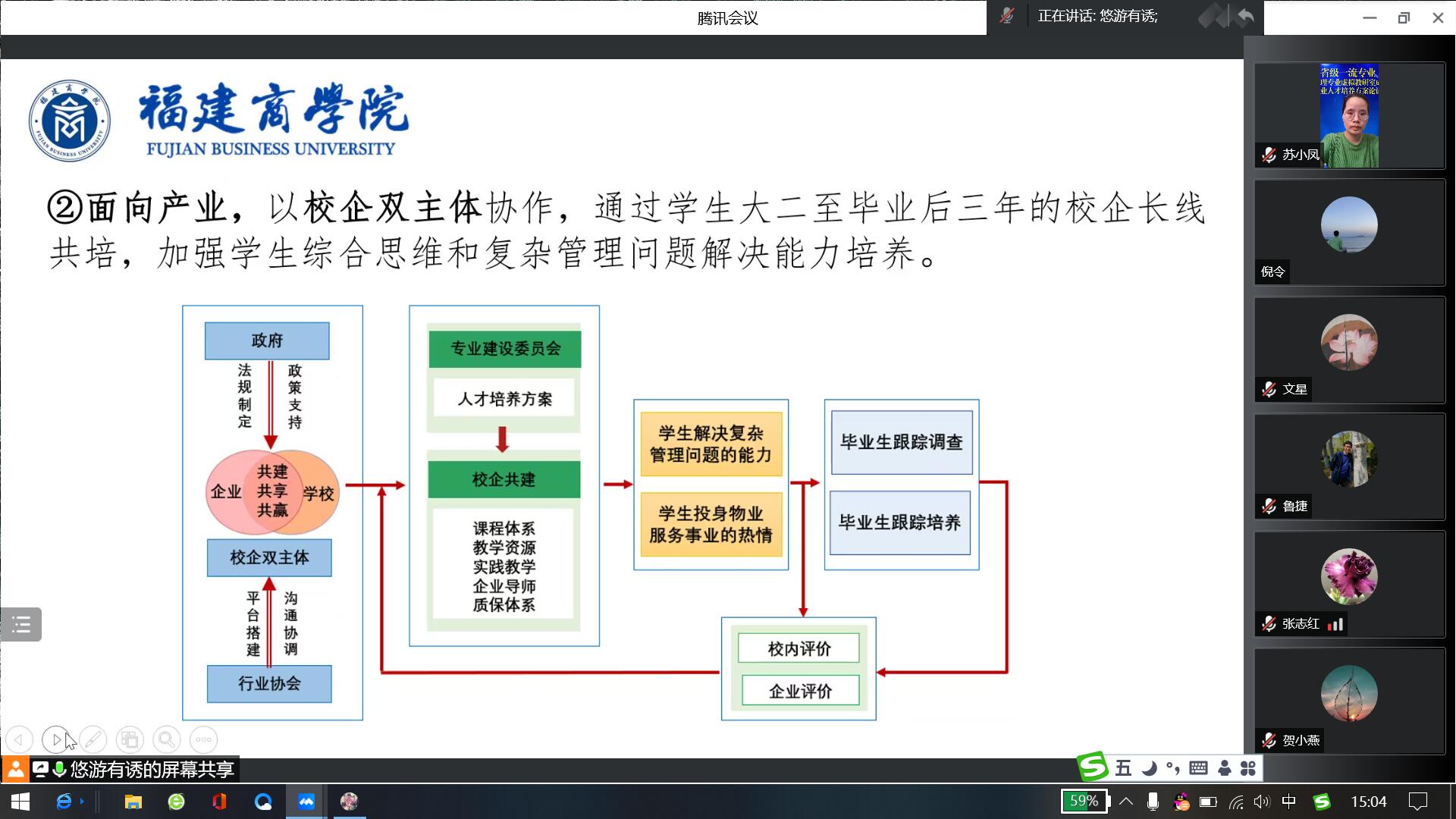Open the slide overview grid icon
Screen dimensions: 1456x819
(130, 739)
